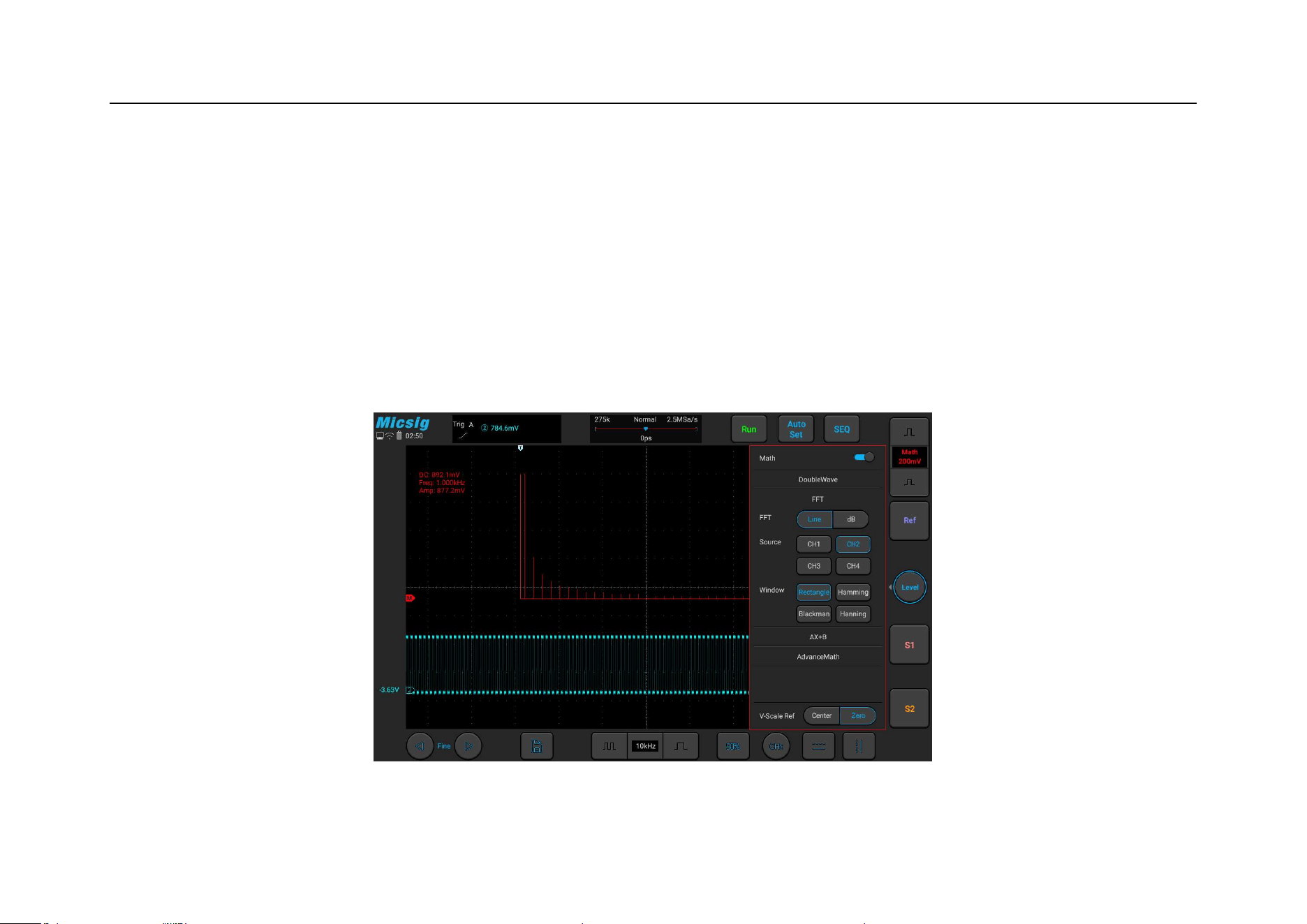Choose CH3 as FFT source
The height and width of the screenshot is (924, 1307).
tap(814, 566)
